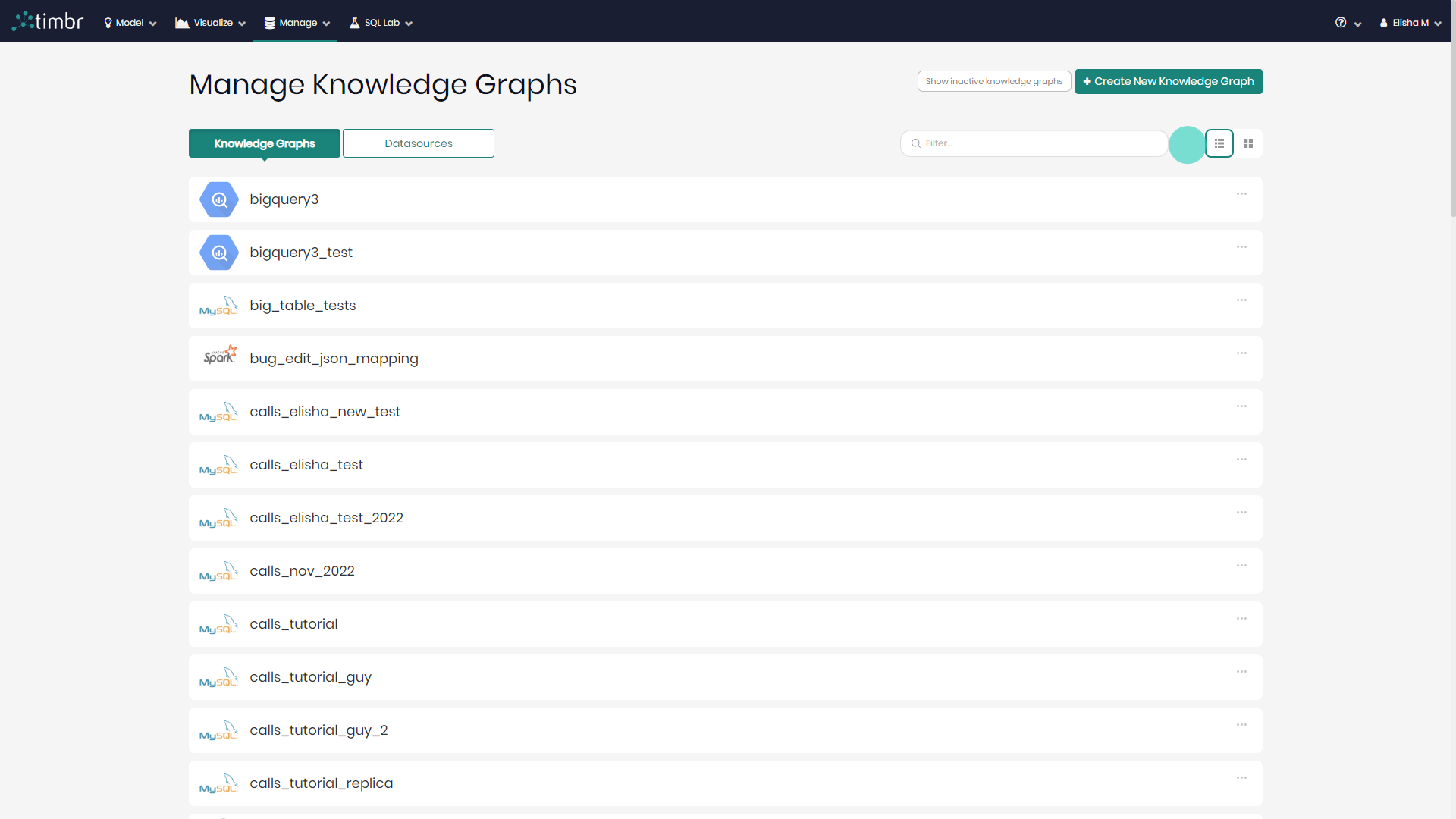Expand the Model dropdown menu
This screenshot has width=1456, height=819.
point(130,23)
